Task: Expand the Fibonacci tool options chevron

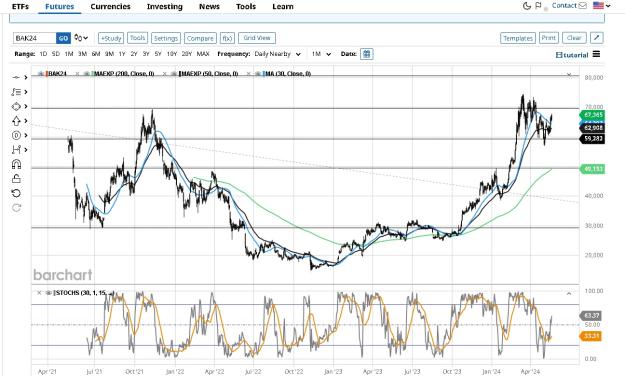Action: pos(26,92)
